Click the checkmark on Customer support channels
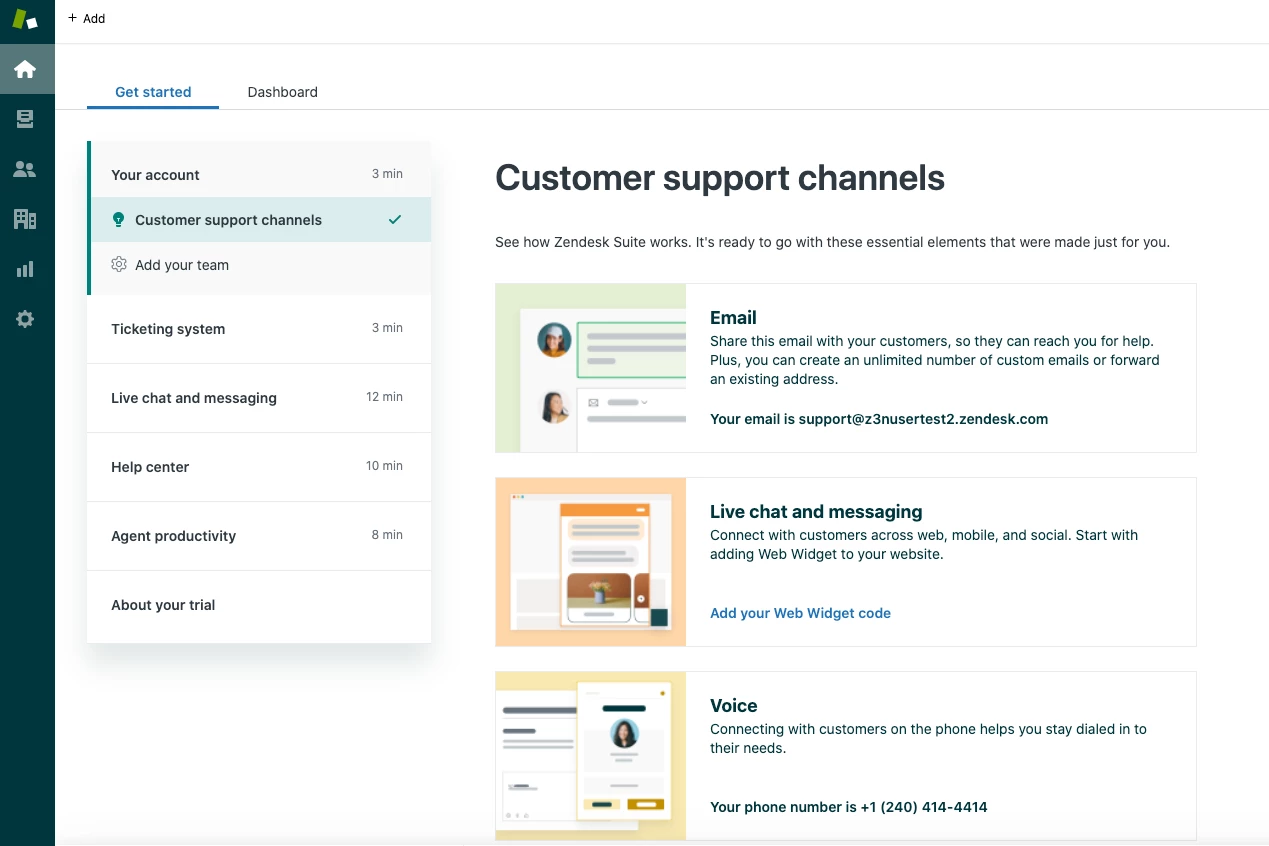Image resolution: width=1269 pixels, height=846 pixels. [395, 219]
